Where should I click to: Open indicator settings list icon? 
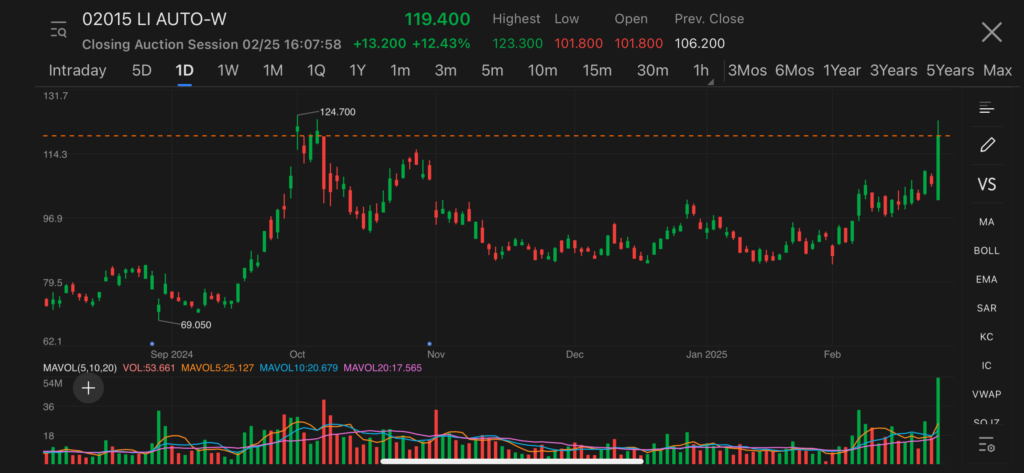point(986,444)
